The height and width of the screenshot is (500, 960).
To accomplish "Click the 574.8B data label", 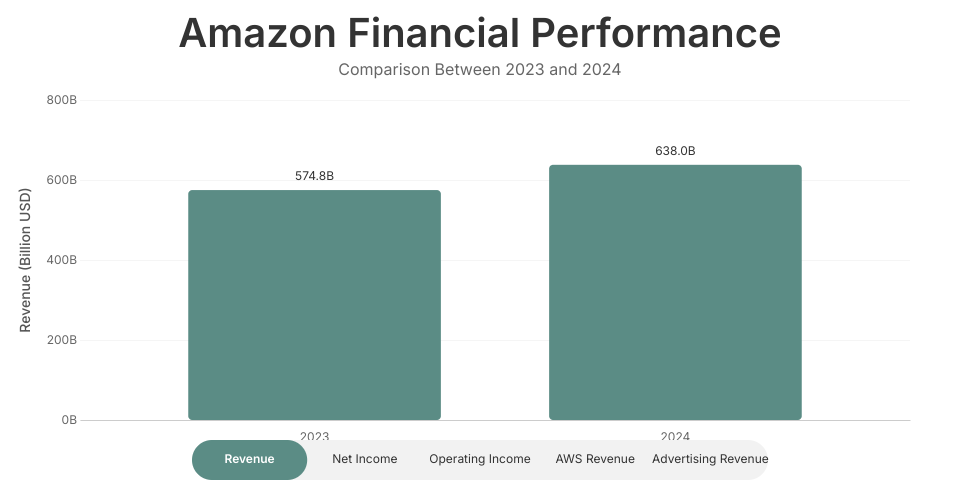I will tap(314, 176).
